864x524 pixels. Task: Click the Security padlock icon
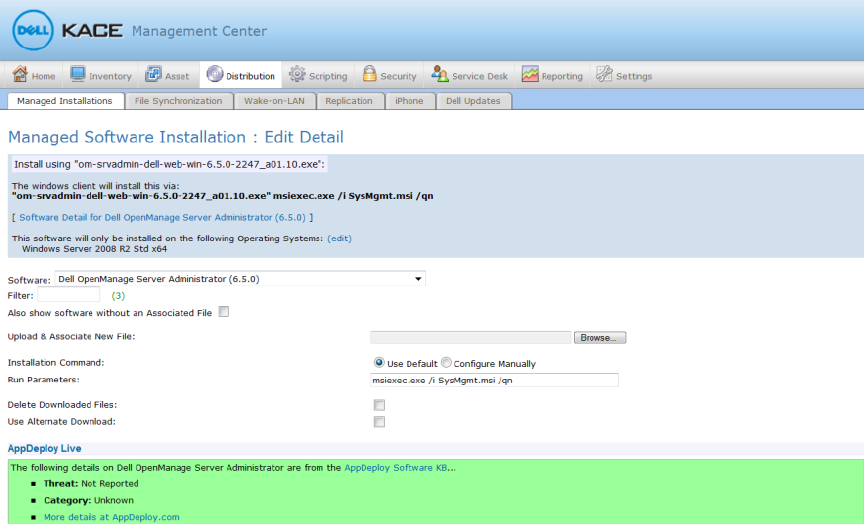point(369,74)
